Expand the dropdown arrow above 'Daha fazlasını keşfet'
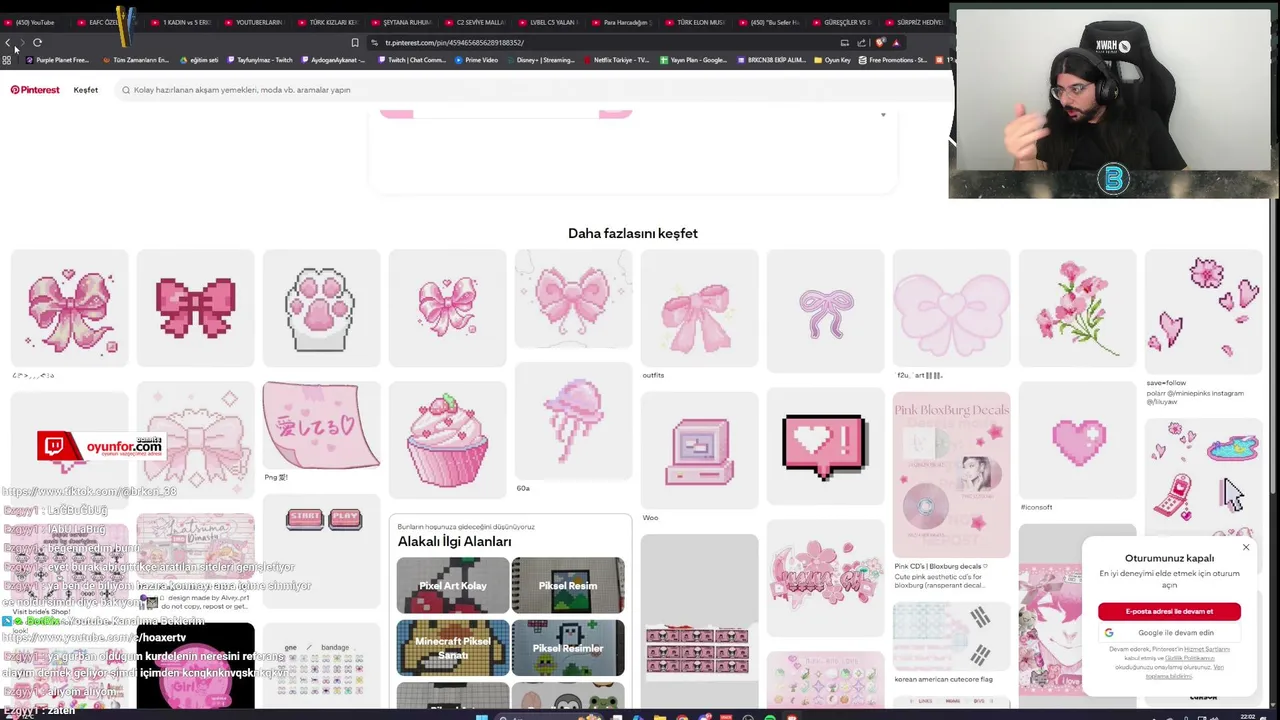The width and height of the screenshot is (1280, 720). click(883, 115)
